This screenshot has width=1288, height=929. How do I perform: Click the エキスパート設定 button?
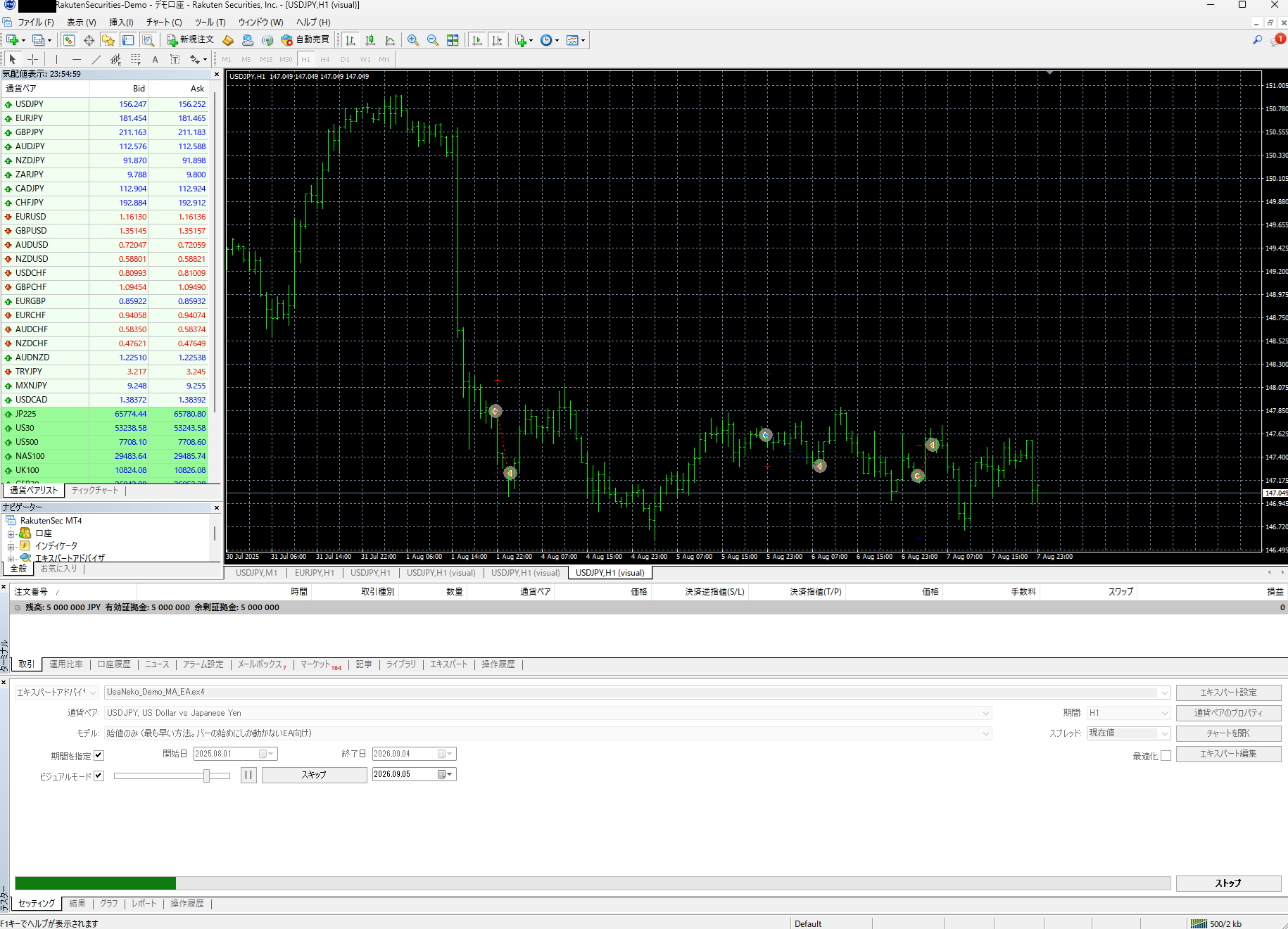1228,693
